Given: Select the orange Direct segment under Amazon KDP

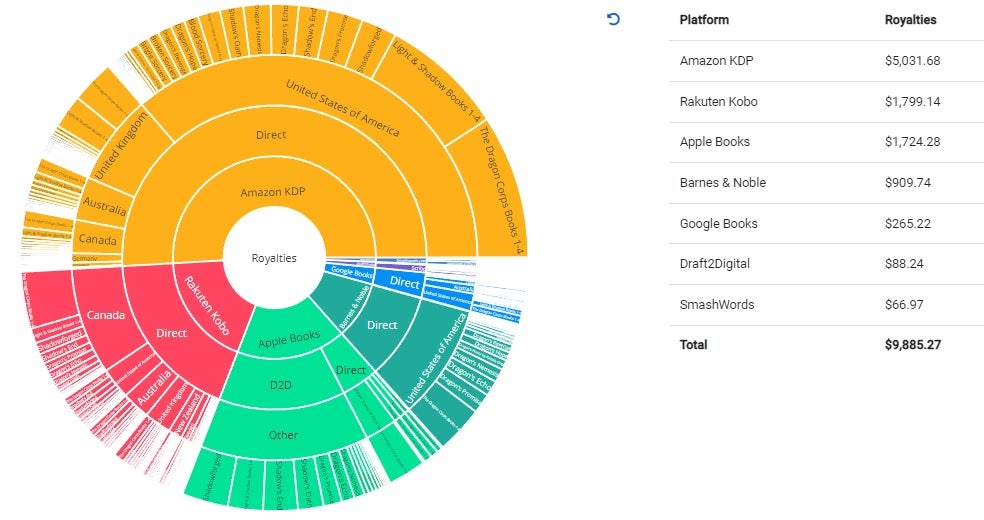Looking at the screenshot, I should click(270, 134).
